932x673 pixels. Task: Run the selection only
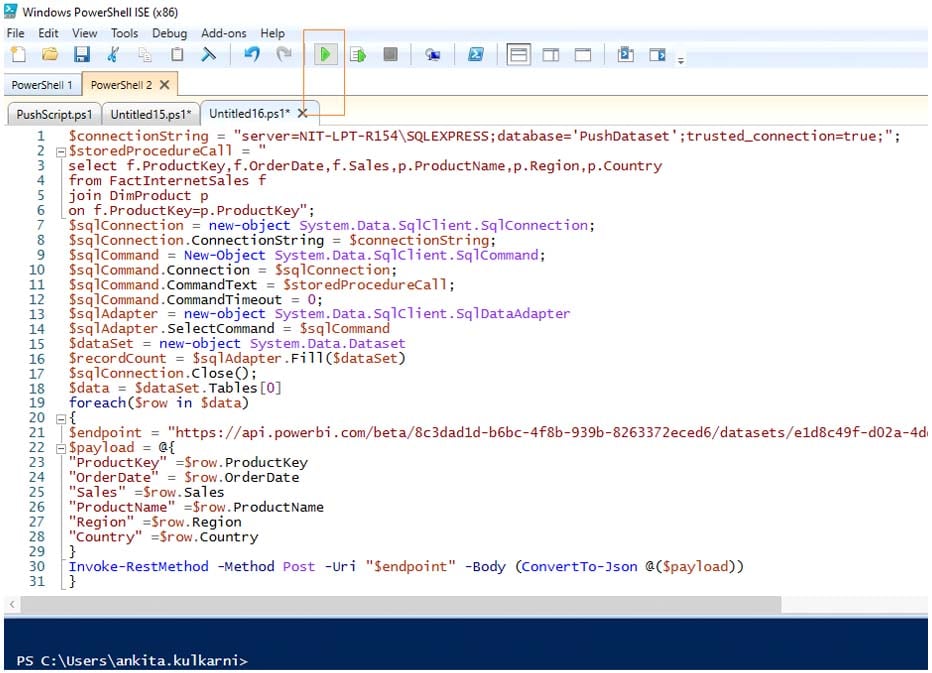(358, 55)
